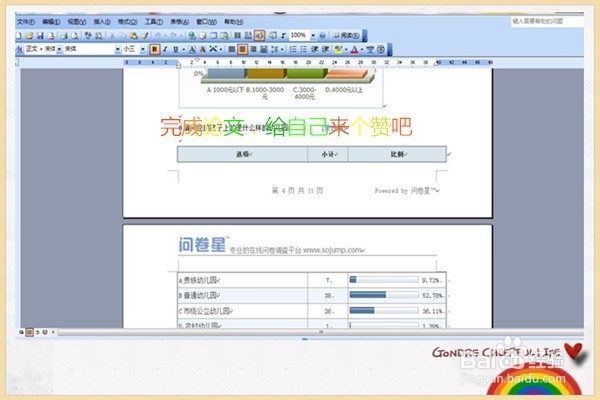Click the Word Help question mark icon
The image size is (600, 400).
point(322,36)
